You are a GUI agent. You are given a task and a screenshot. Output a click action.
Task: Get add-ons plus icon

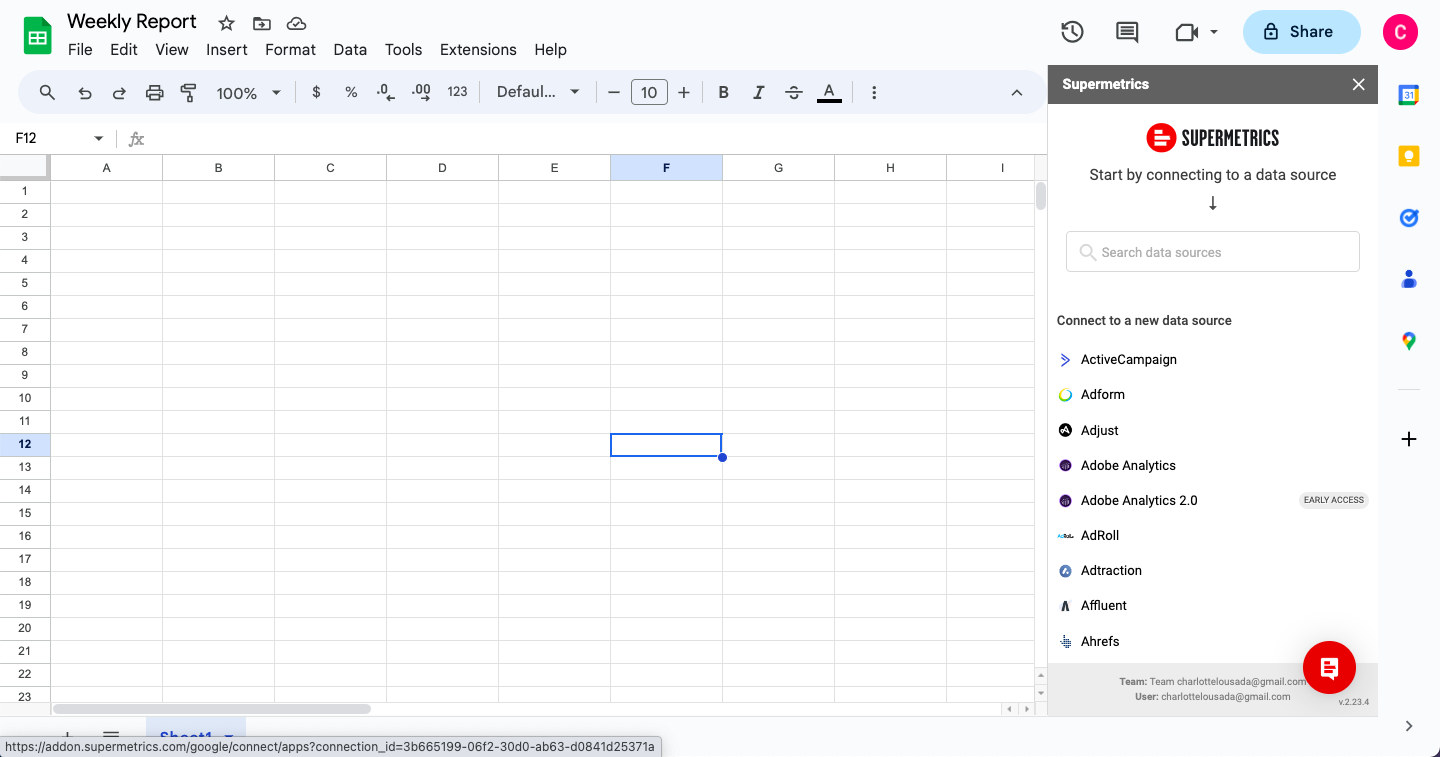[x=1409, y=439]
